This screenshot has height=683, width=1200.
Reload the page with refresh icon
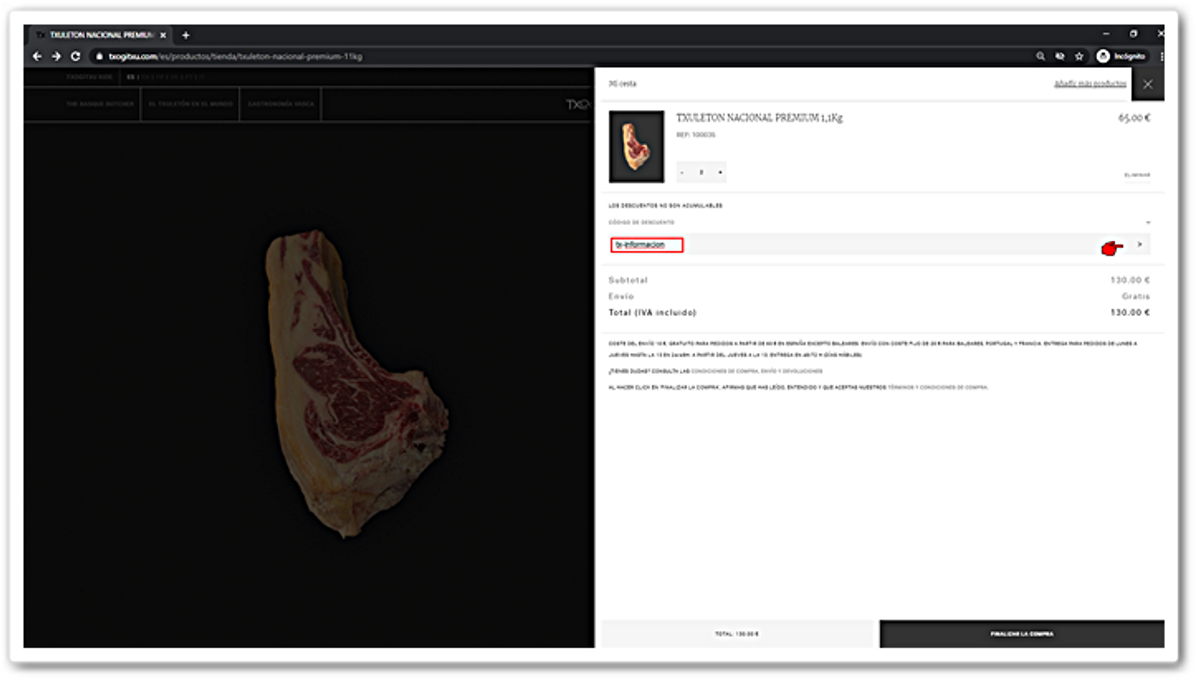[x=75, y=57]
